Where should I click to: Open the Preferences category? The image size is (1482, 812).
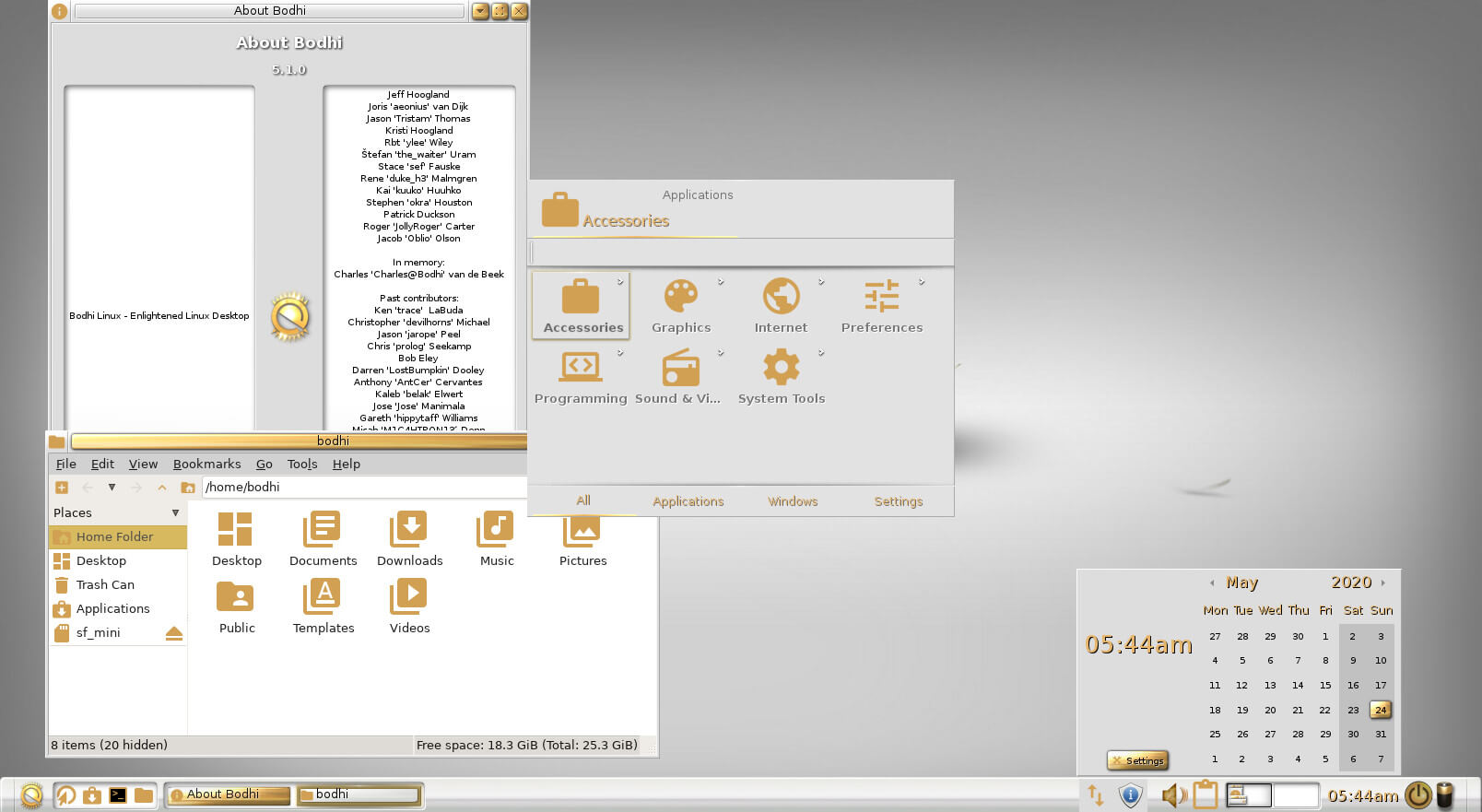[882, 306]
